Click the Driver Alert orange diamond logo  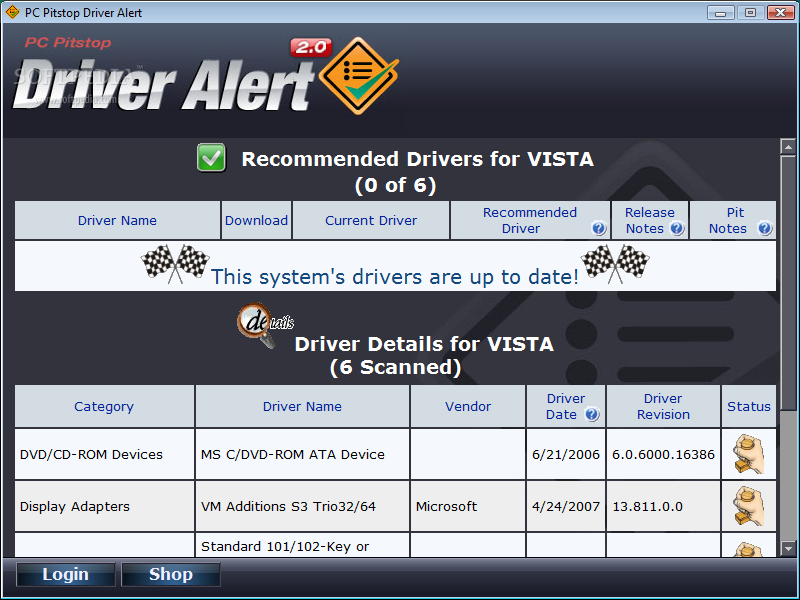coord(359,76)
